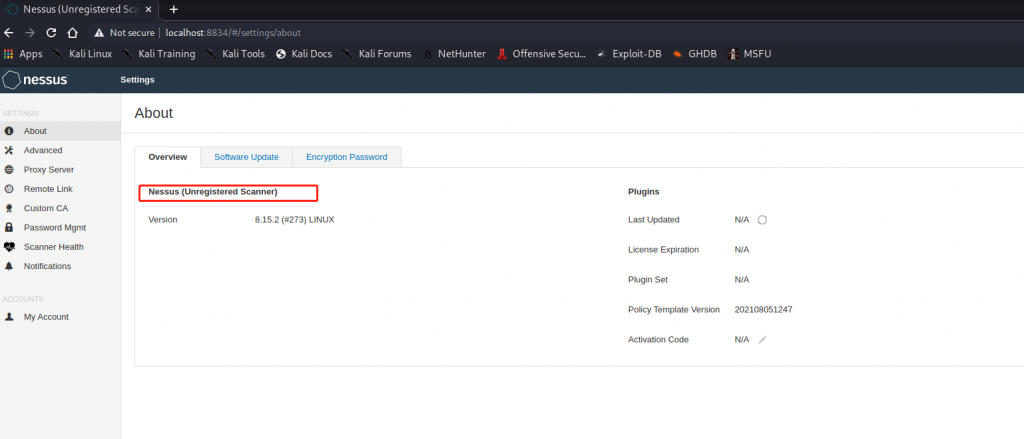Screen dimensions: 1024x439
Task: Open Kali Training bookmark
Action: click(x=159, y=54)
